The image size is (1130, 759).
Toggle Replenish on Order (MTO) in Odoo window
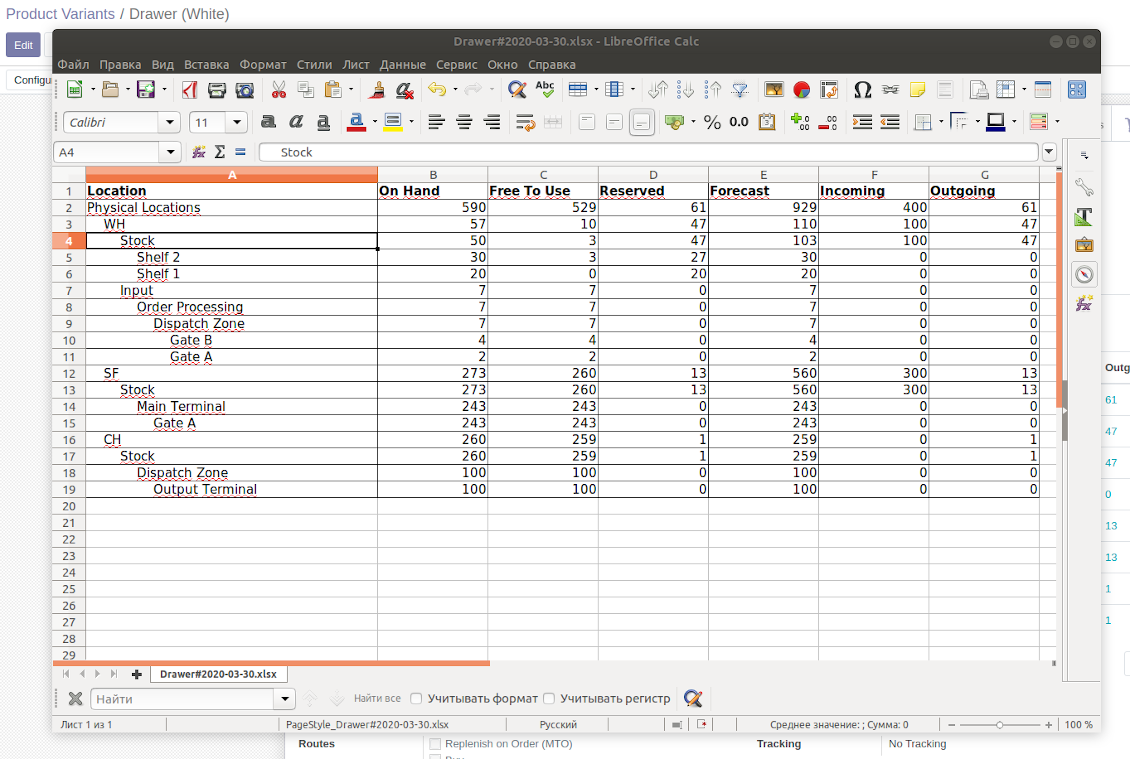[435, 744]
